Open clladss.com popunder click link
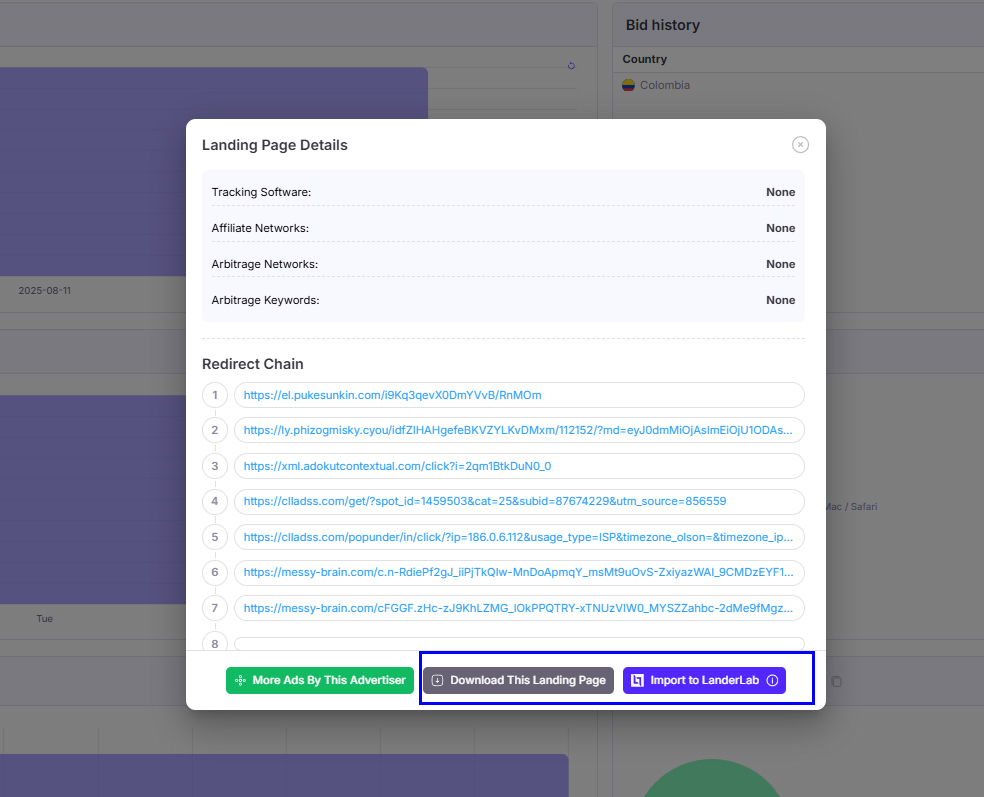 518,537
